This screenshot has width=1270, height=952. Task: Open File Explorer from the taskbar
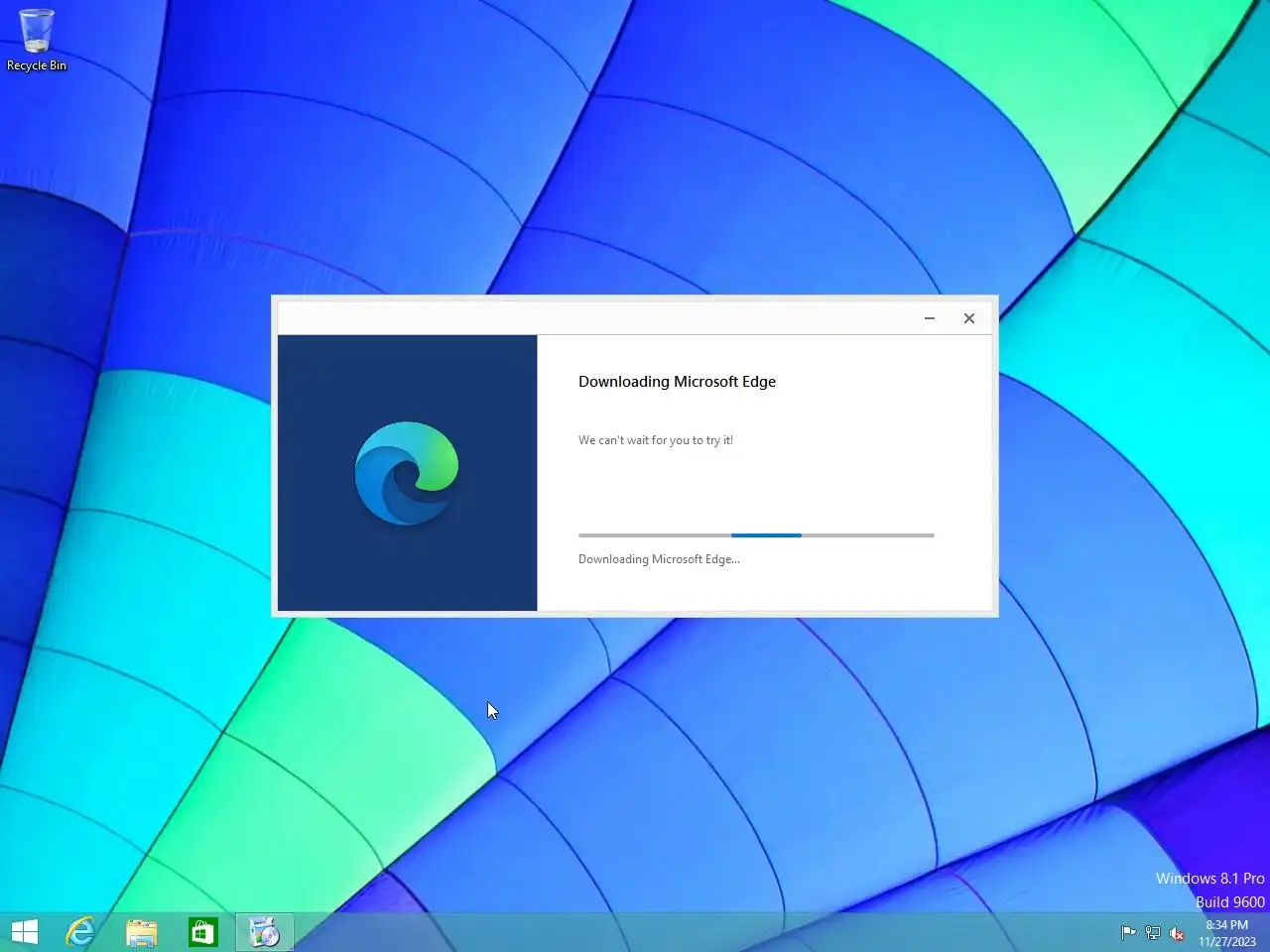pyautogui.click(x=142, y=932)
